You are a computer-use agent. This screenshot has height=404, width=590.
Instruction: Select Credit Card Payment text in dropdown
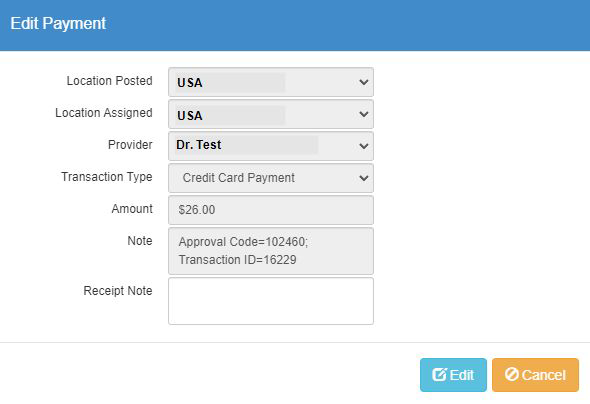pos(239,178)
